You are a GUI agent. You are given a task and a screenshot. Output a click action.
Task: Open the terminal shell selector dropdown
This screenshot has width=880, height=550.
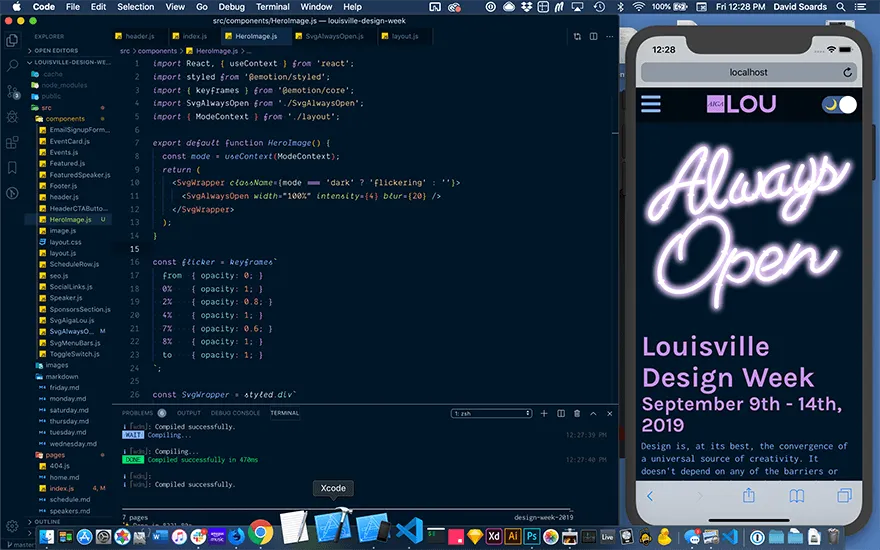click(x=491, y=413)
